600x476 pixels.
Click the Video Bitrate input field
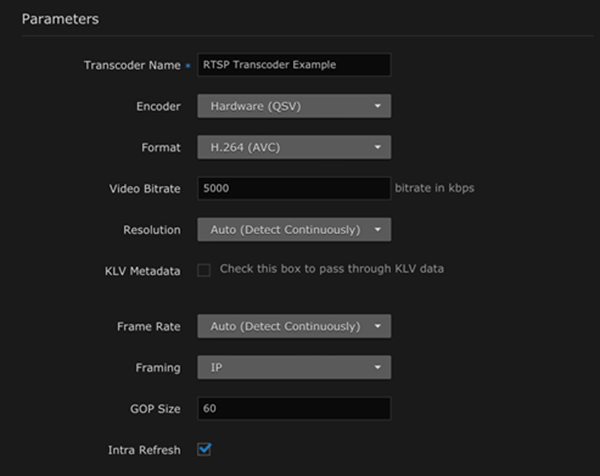click(293, 188)
